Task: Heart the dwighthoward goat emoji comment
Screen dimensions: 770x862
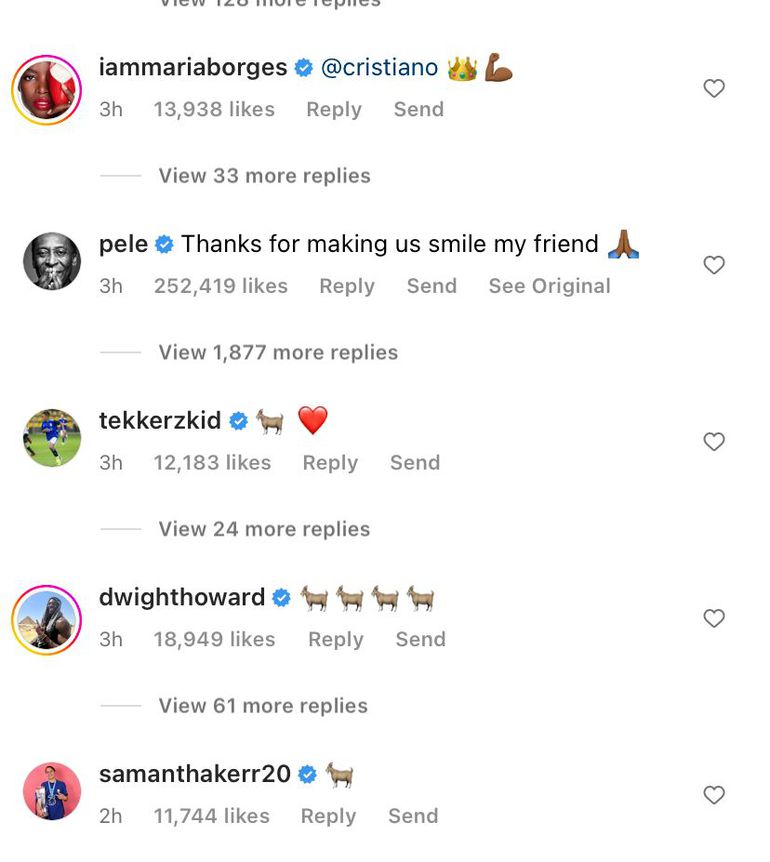Action: (x=714, y=619)
